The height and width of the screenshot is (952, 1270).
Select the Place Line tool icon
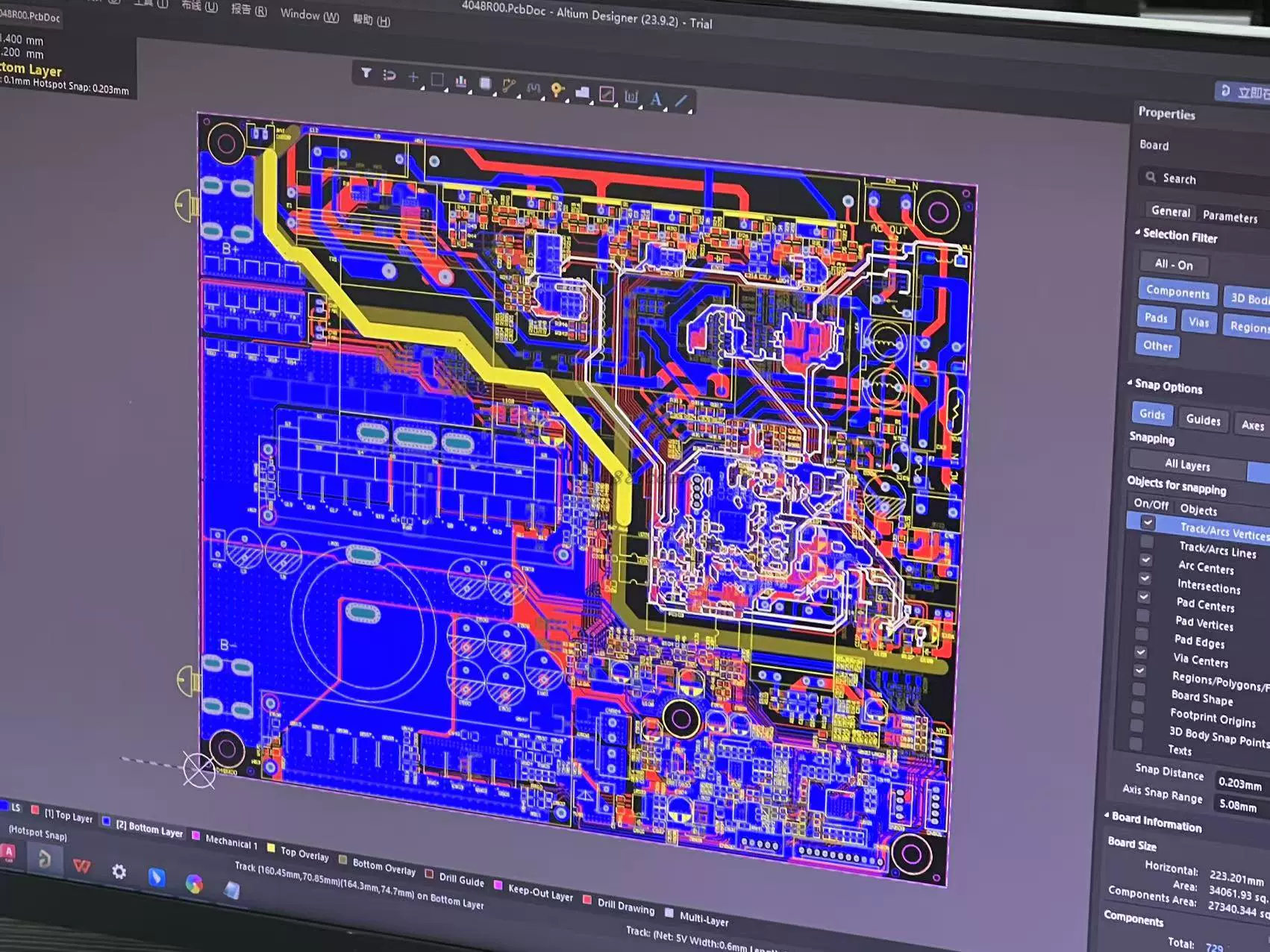681,101
